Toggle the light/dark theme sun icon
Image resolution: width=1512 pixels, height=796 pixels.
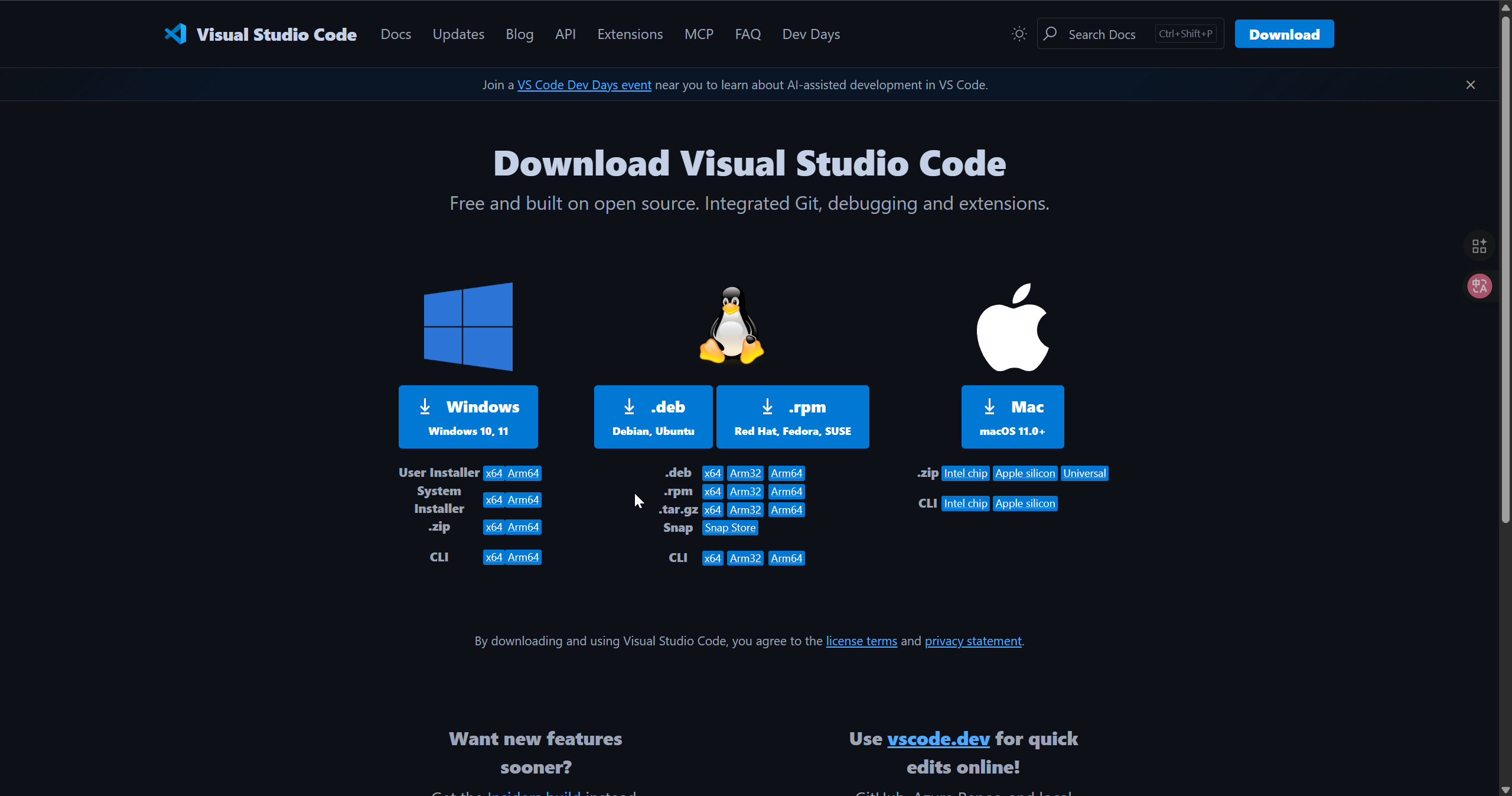pyautogui.click(x=1019, y=34)
